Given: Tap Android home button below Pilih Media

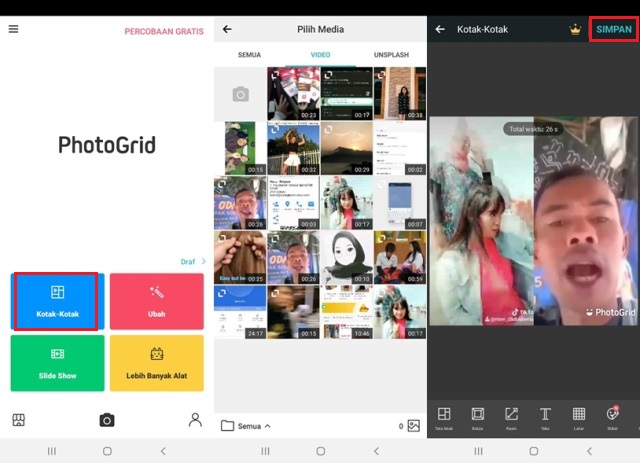Looking at the screenshot, I should point(321,451).
